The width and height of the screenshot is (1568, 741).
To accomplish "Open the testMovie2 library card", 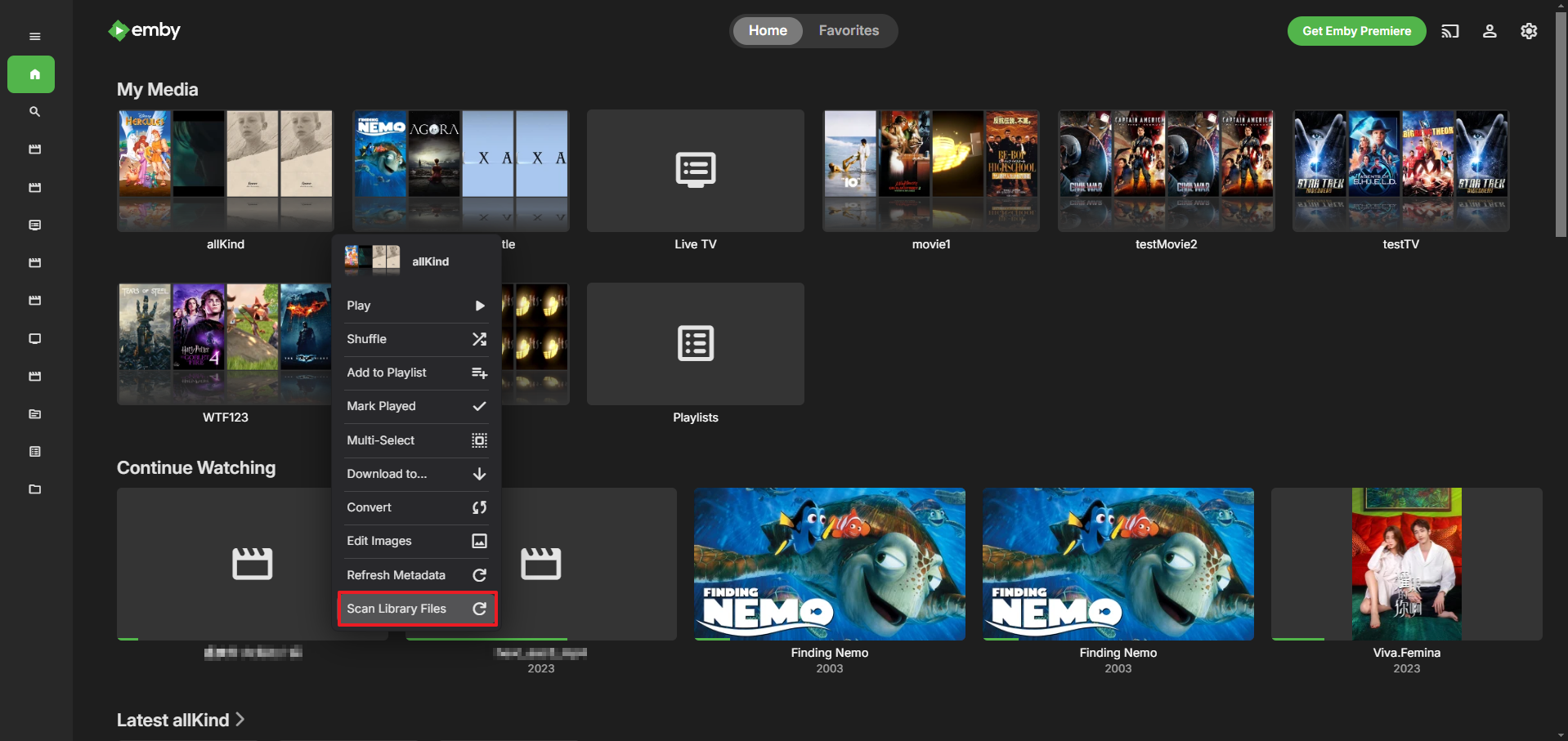I will 1166,171.
